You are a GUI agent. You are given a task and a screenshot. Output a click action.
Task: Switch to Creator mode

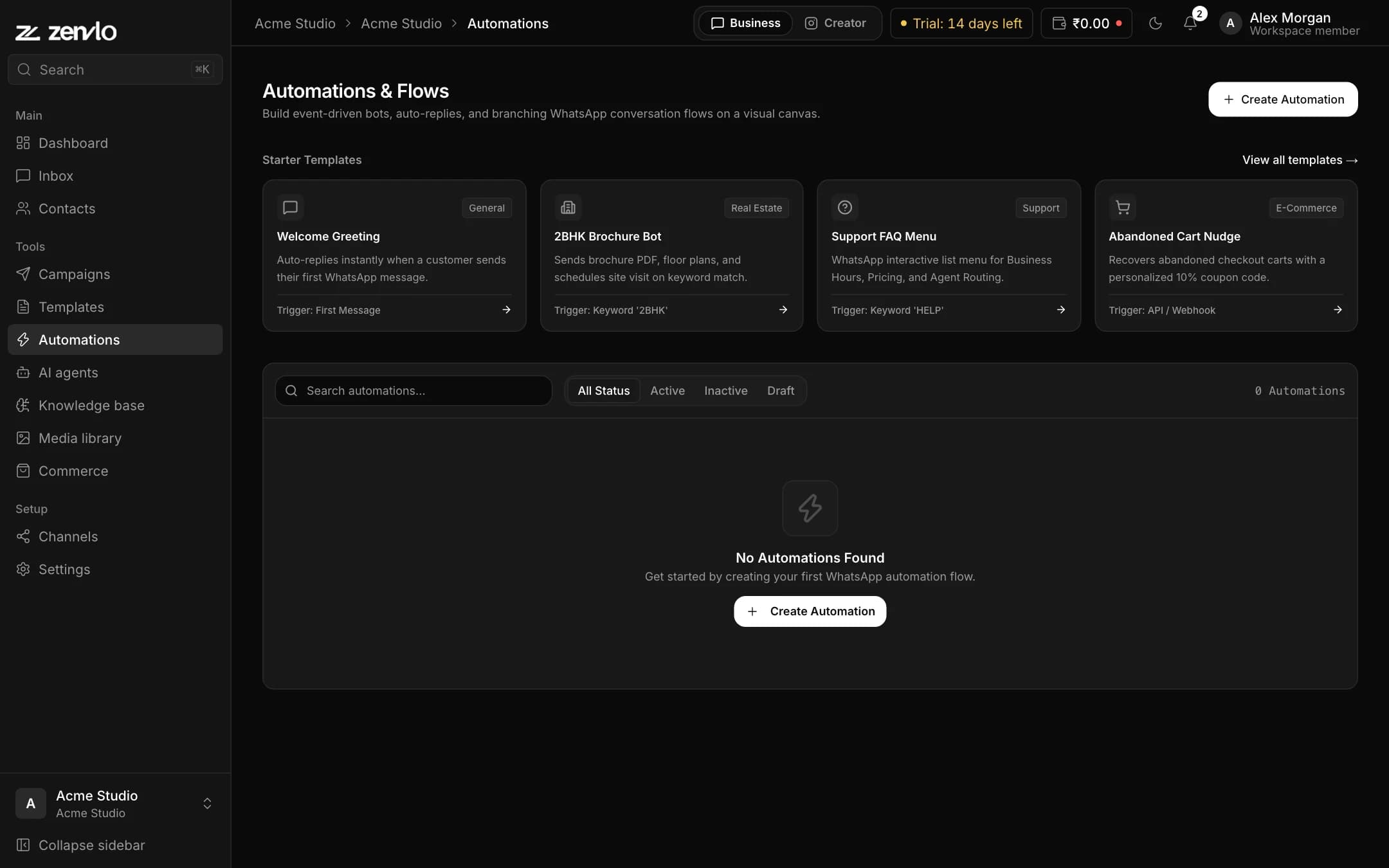(835, 23)
